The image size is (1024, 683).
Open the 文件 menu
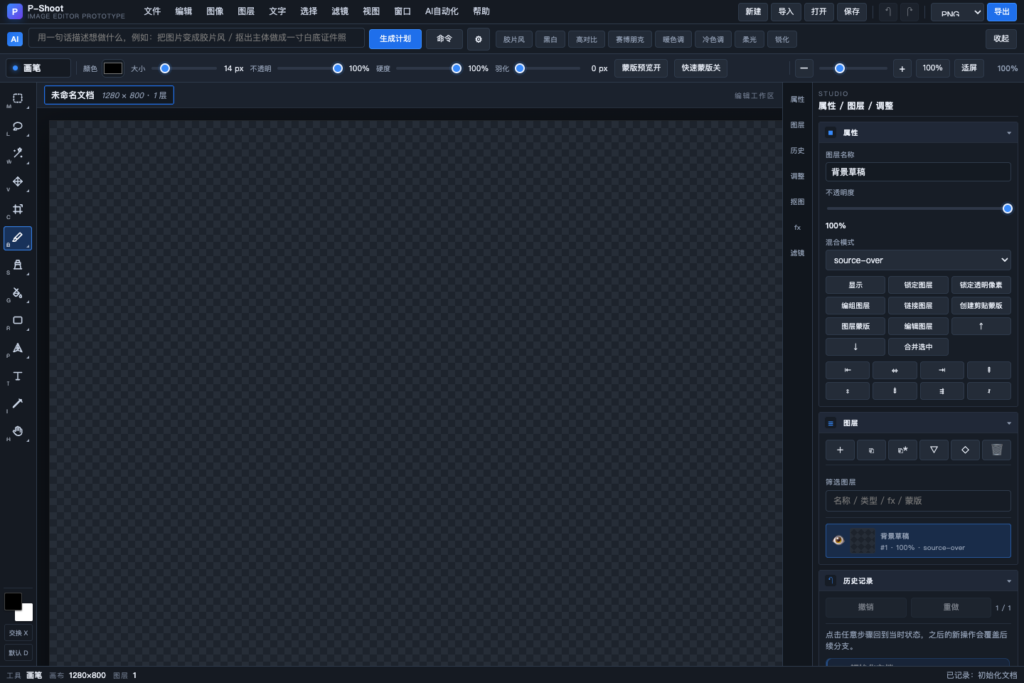[x=152, y=11]
